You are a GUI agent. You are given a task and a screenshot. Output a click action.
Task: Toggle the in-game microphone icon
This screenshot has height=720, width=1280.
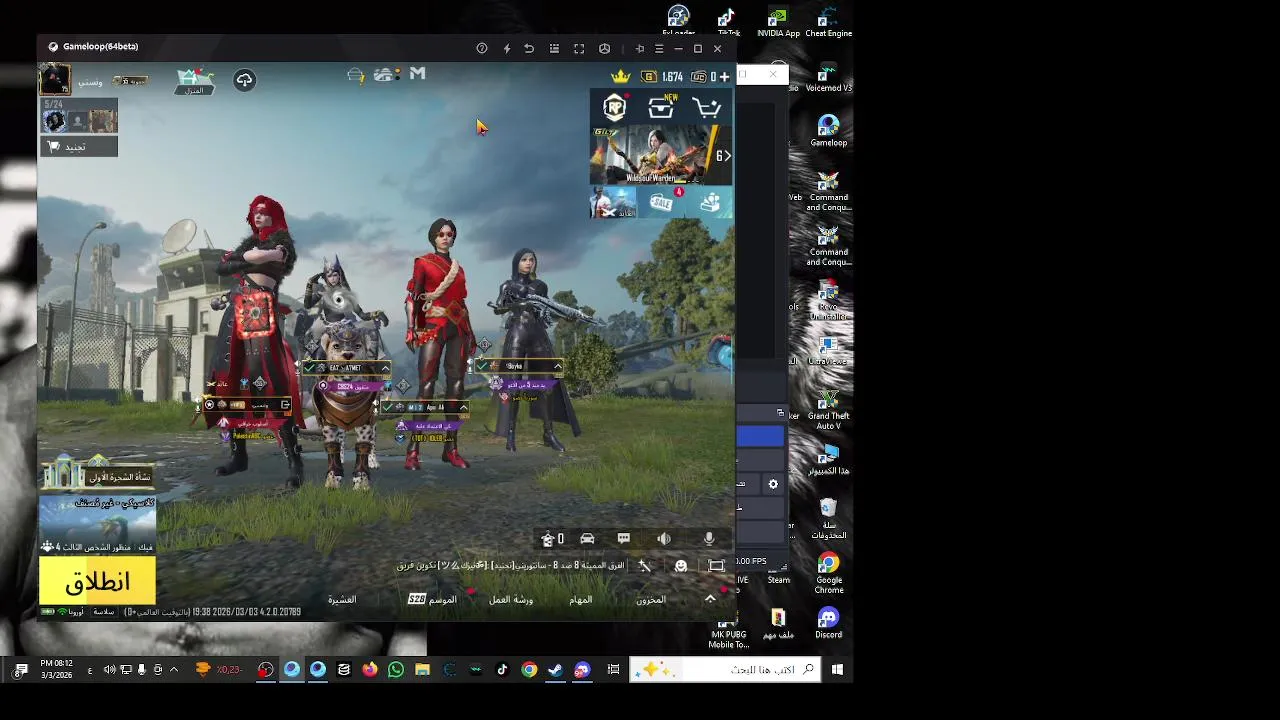[x=709, y=539]
